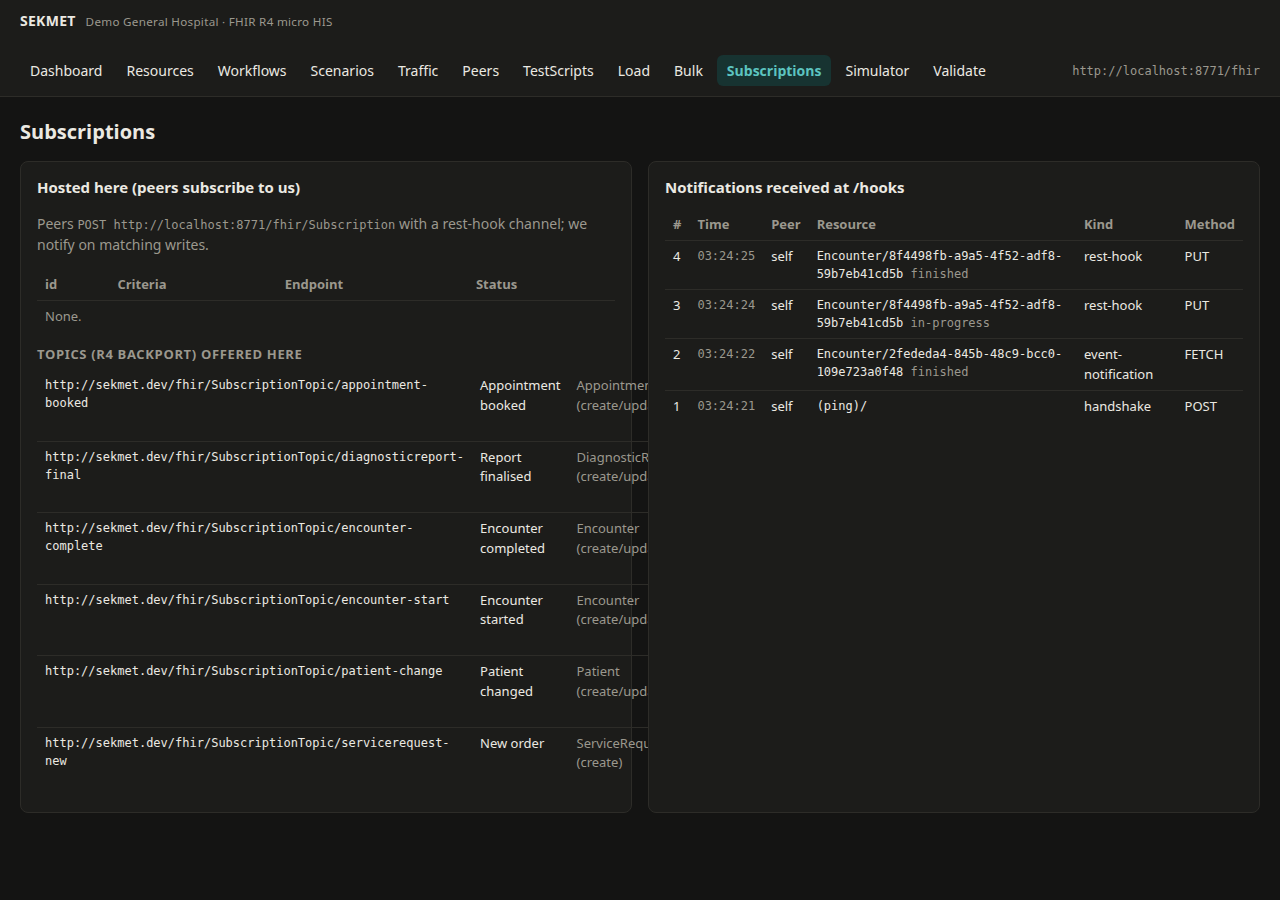Click the 'Appointment booked' topic title
Image resolution: width=1280 pixels, height=900 pixels.
pyautogui.click(x=520, y=395)
